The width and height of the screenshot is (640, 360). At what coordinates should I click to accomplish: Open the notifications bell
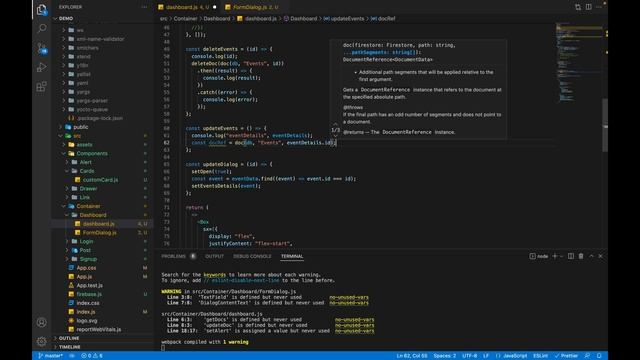(x=599, y=356)
